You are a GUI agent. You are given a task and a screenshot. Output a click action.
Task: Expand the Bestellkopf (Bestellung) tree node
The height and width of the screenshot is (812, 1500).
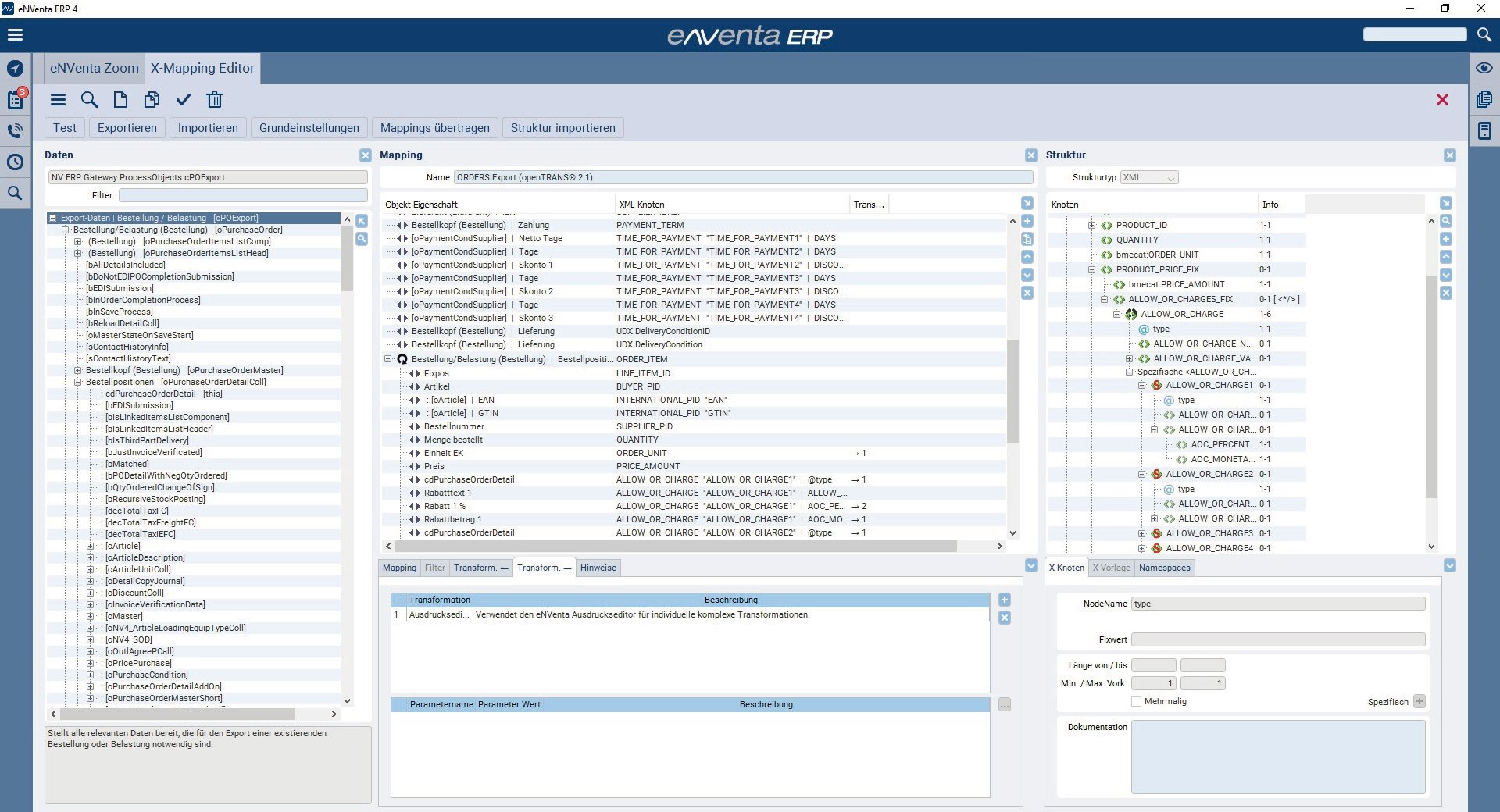tap(78, 370)
